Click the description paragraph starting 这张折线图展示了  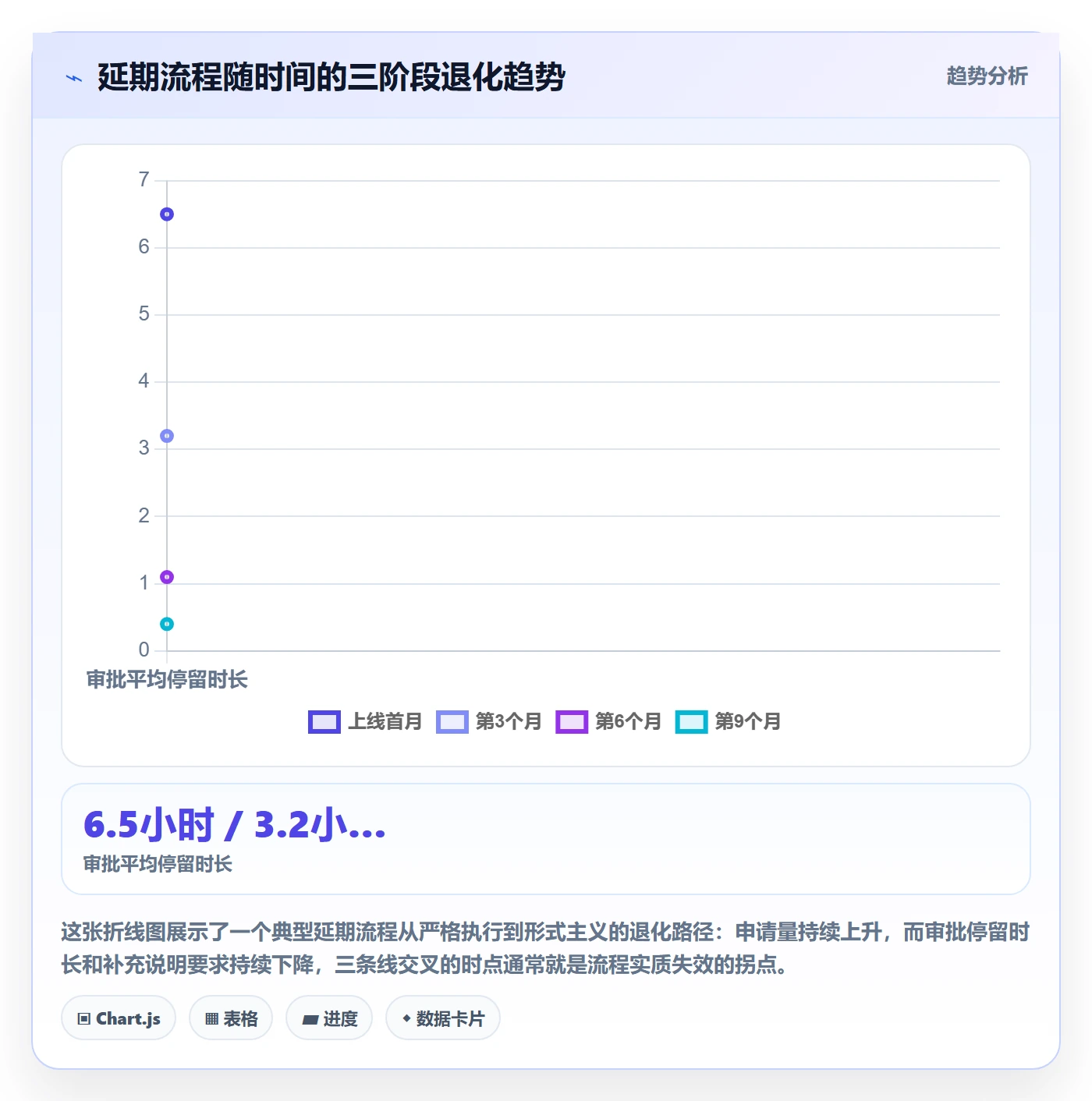(546, 948)
